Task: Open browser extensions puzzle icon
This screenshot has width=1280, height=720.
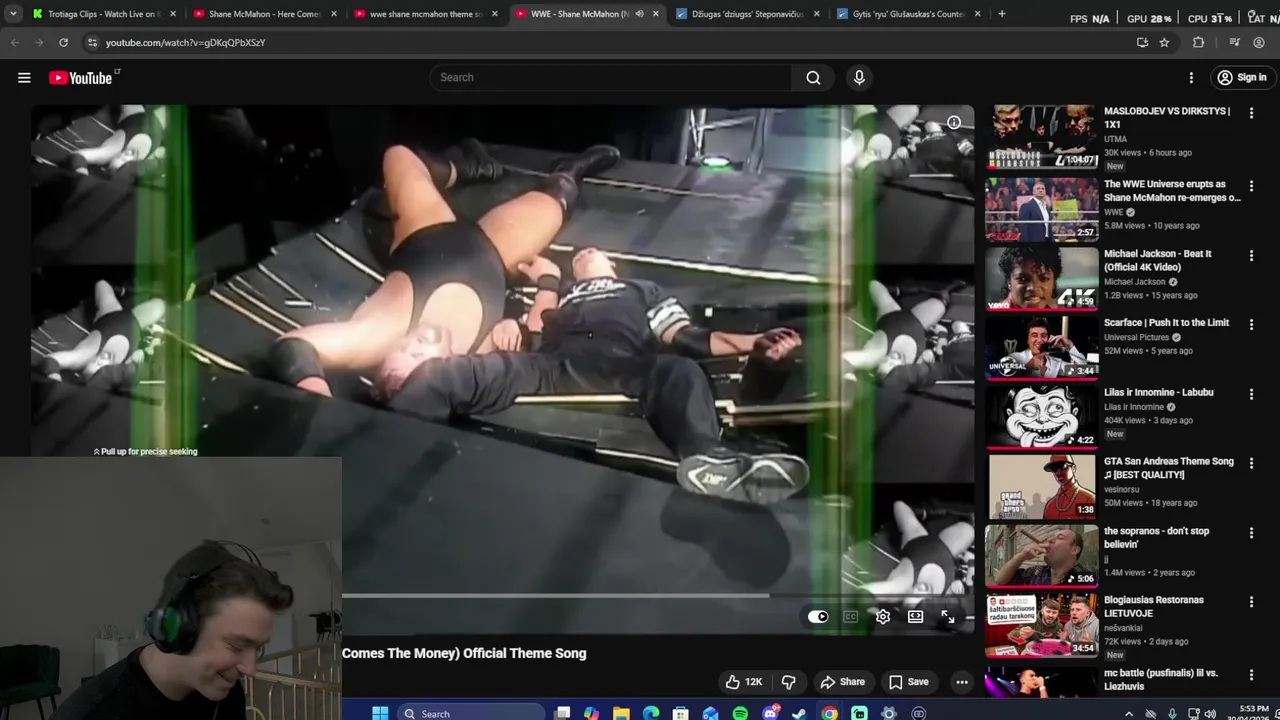Action: (x=1198, y=42)
